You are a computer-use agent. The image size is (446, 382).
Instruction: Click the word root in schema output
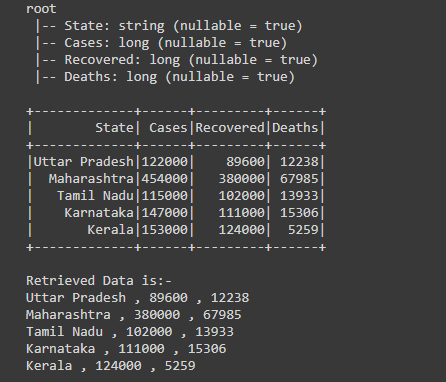[41, 9]
